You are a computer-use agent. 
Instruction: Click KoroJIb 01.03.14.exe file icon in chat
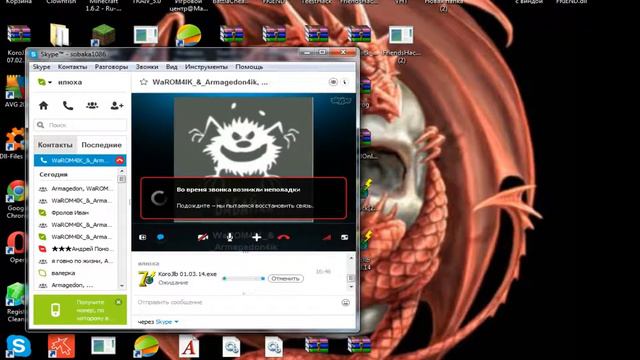click(x=146, y=278)
